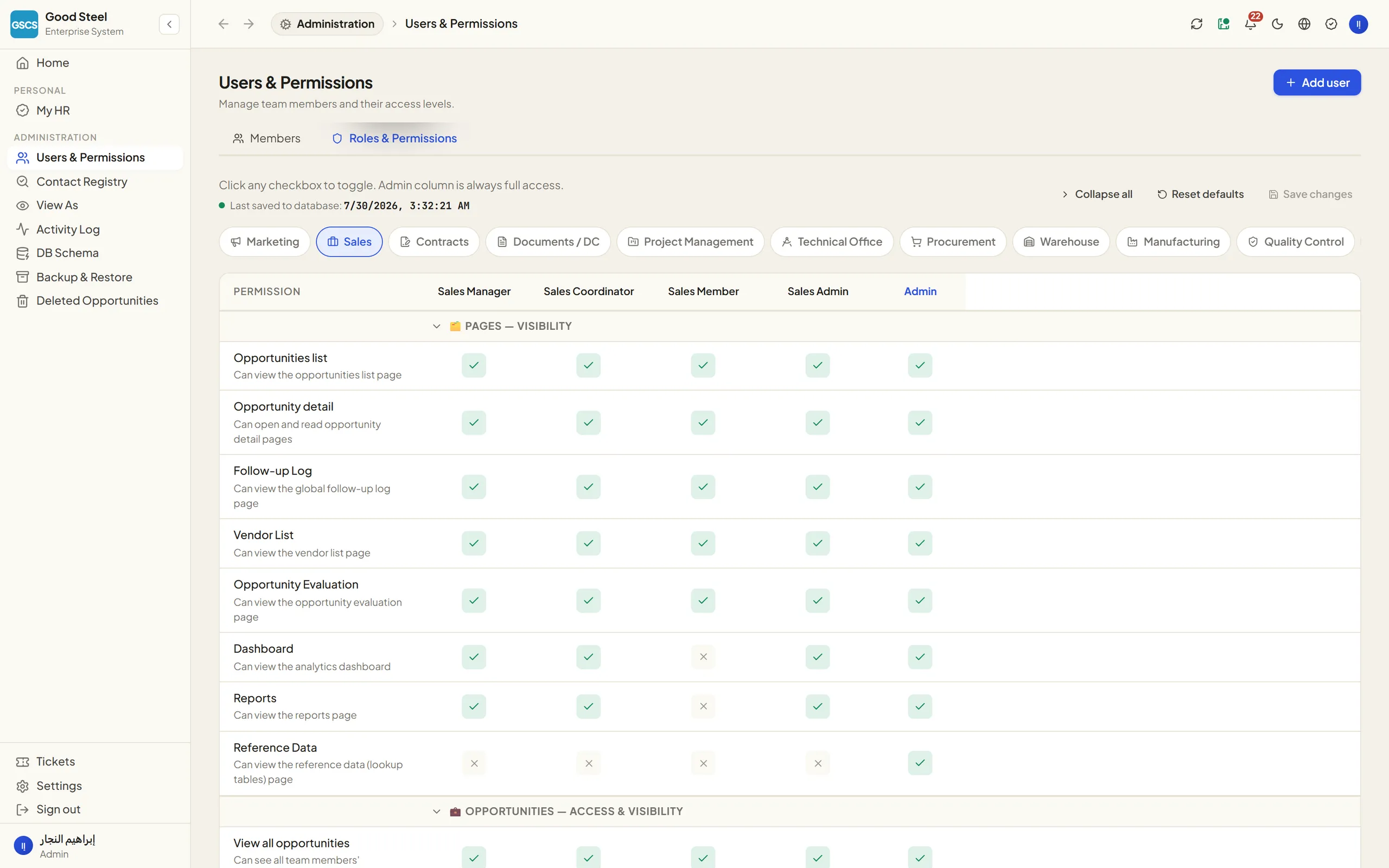Open notifications bell with 22 badge
Screen dimensions: 1389x868
[1250, 24]
